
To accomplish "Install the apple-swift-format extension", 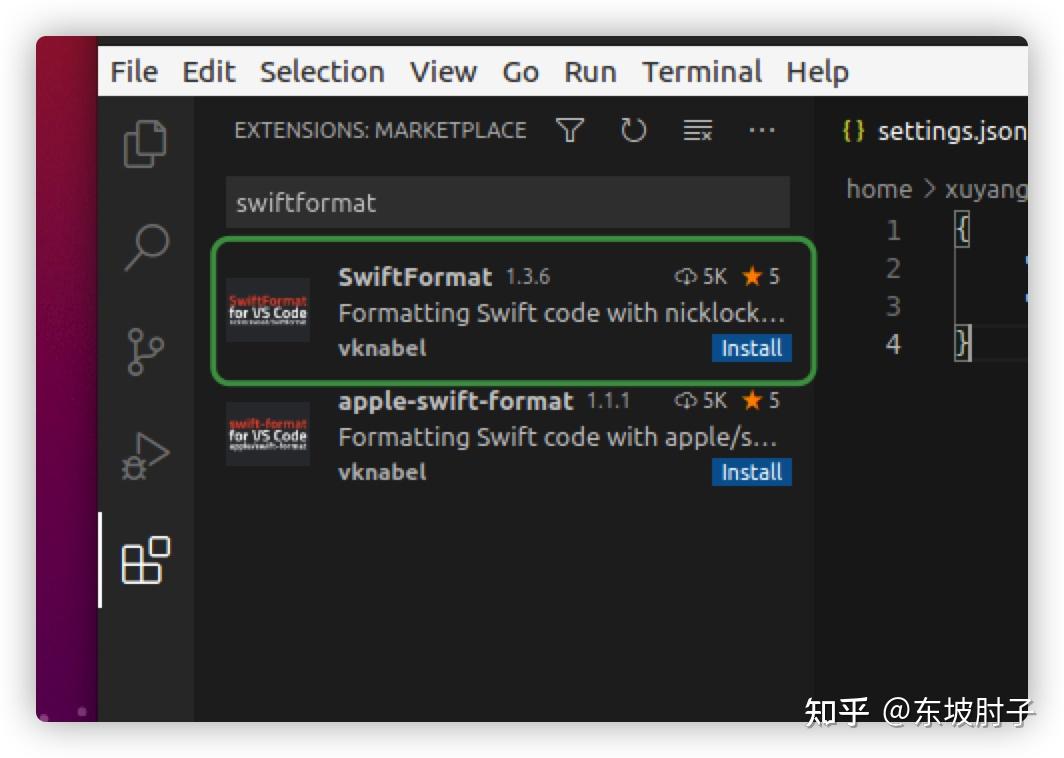I will pyautogui.click(x=751, y=472).
